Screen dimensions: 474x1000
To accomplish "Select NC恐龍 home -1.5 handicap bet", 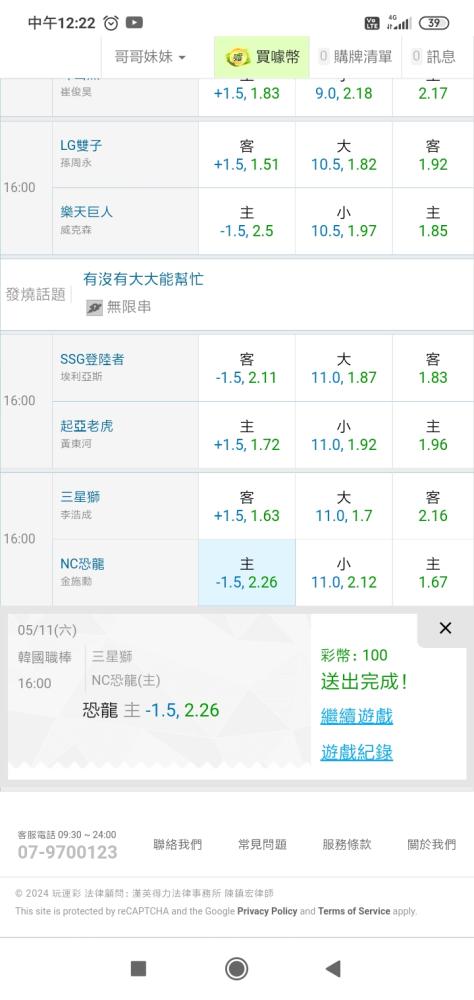I will coord(247,573).
